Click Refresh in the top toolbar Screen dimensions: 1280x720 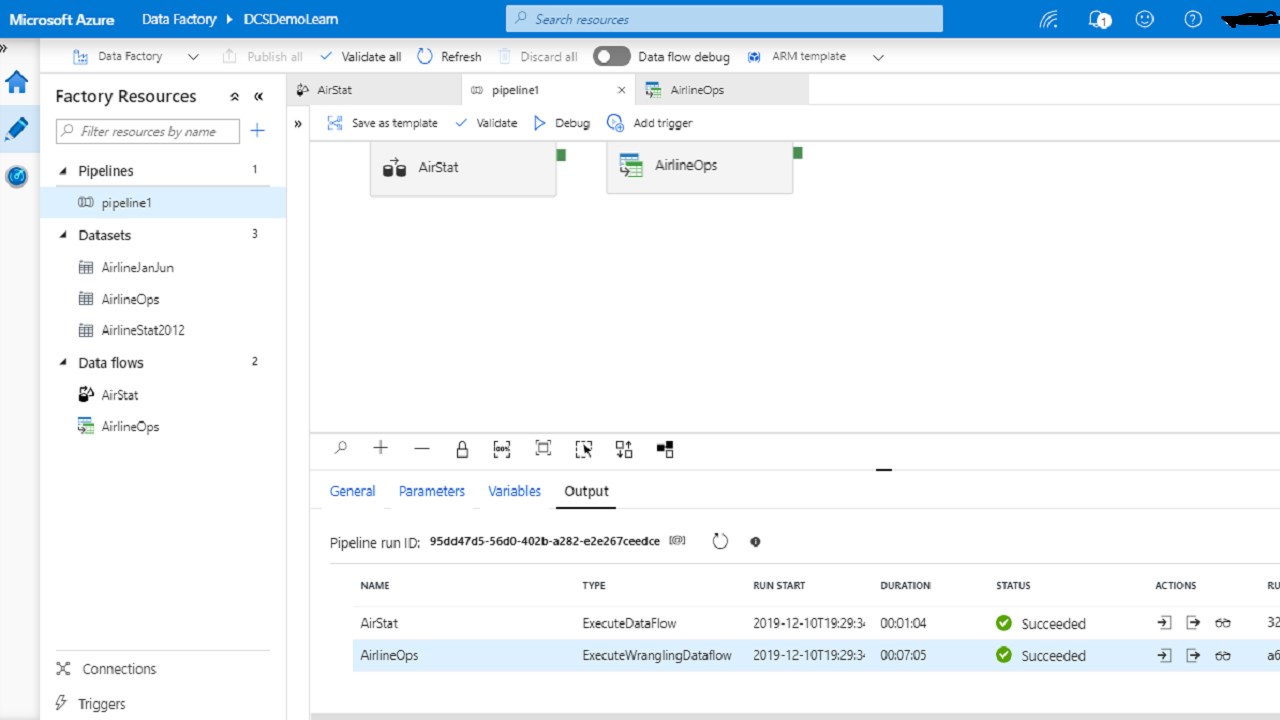tap(449, 57)
